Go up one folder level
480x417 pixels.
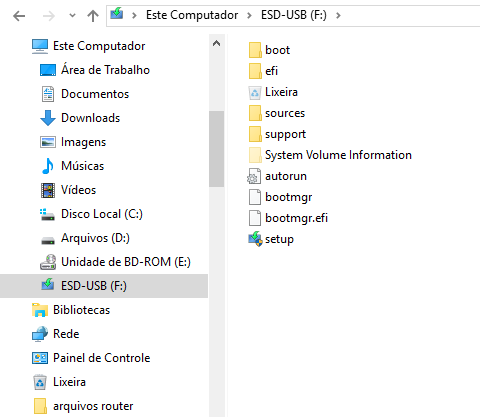[x=93, y=16]
